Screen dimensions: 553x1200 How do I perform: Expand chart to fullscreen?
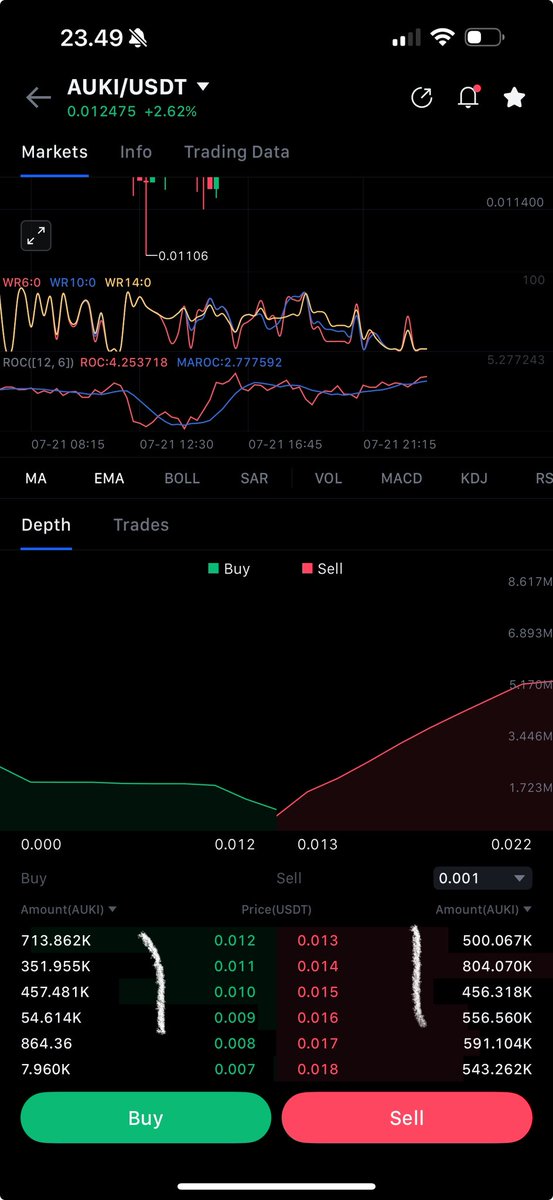click(x=36, y=236)
